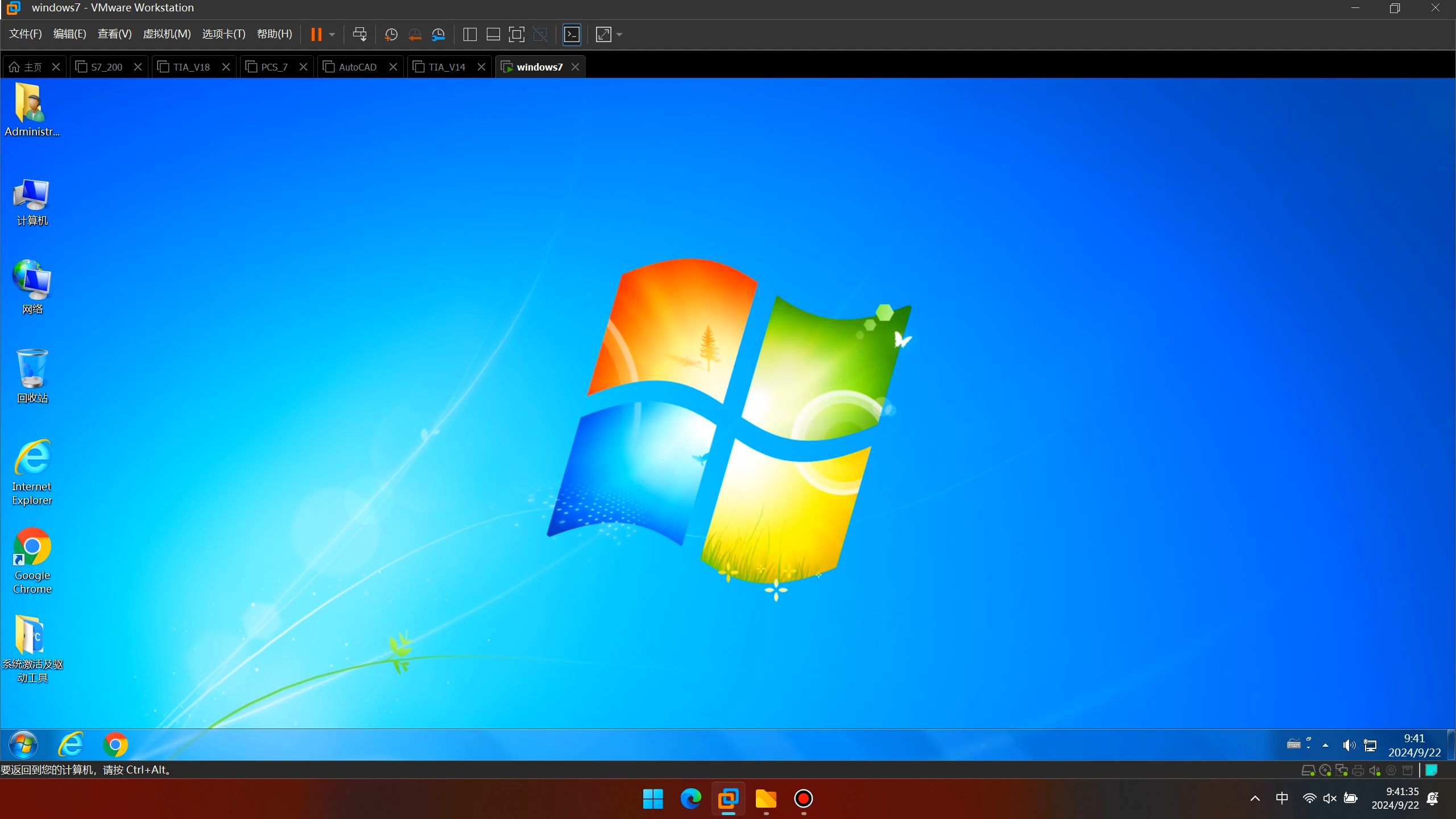Show hidden icons in host system tray

tap(1255, 799)
